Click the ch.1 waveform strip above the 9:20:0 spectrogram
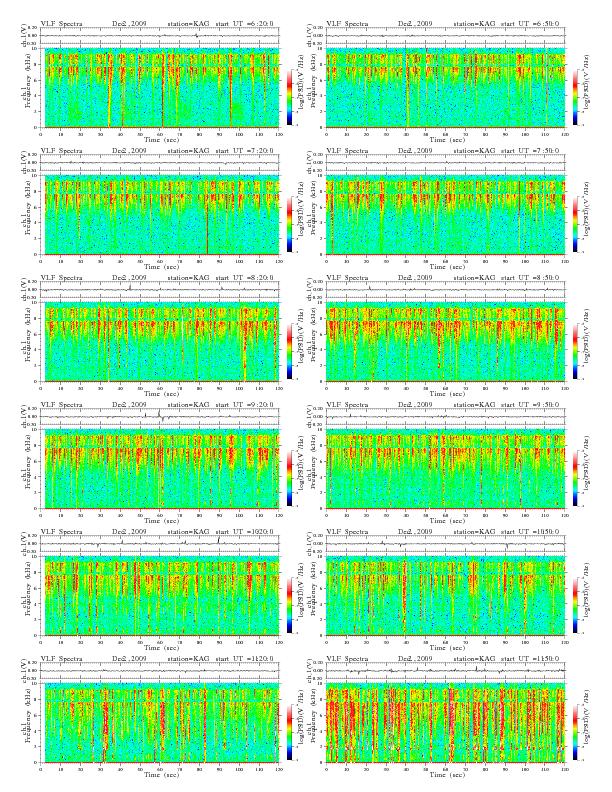The width and height of the screenshot is (612, 792). coord(160,417)
